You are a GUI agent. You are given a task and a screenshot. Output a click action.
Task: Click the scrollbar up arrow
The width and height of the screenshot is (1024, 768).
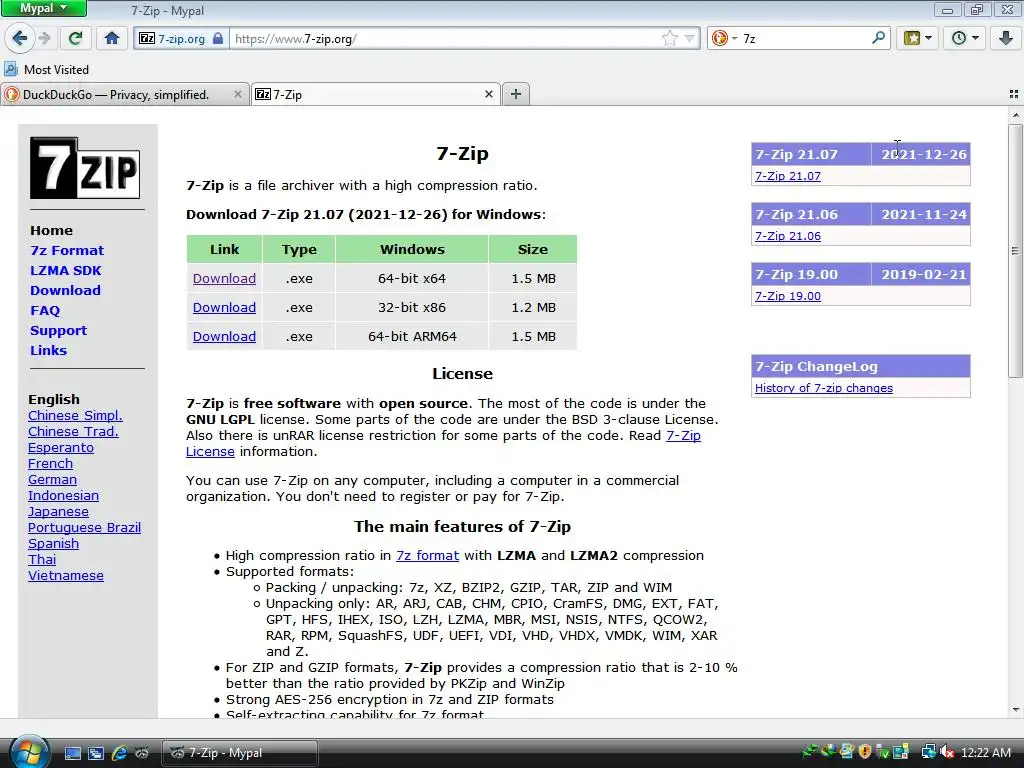click(x=1015, y=116)
